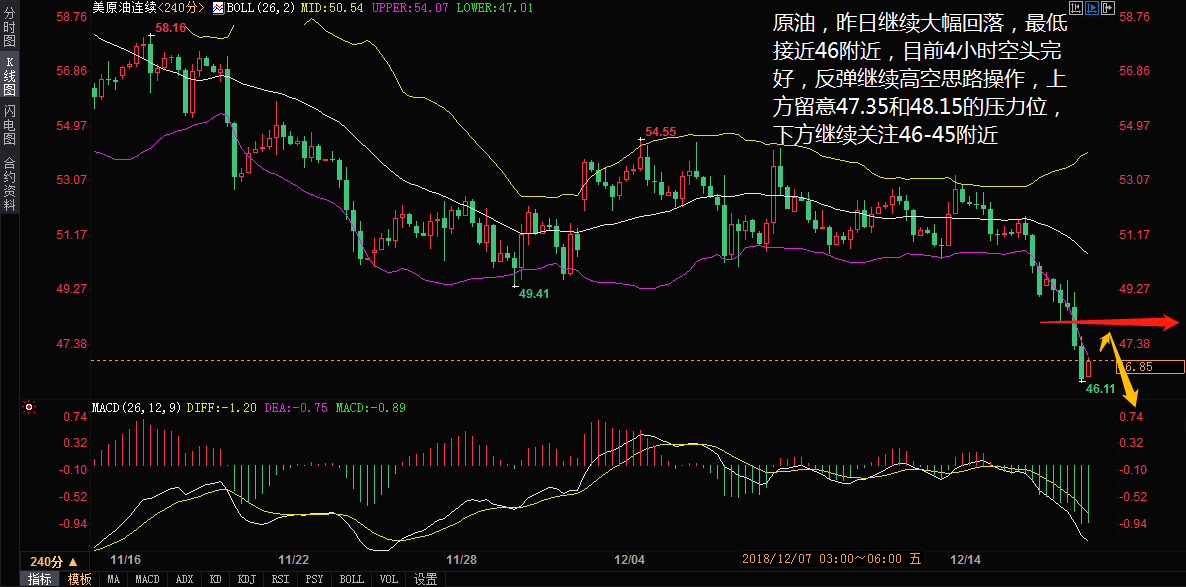Click the <240分> period label in title
This screenshot has height=587, width=1186.
[x=182, y=8]
